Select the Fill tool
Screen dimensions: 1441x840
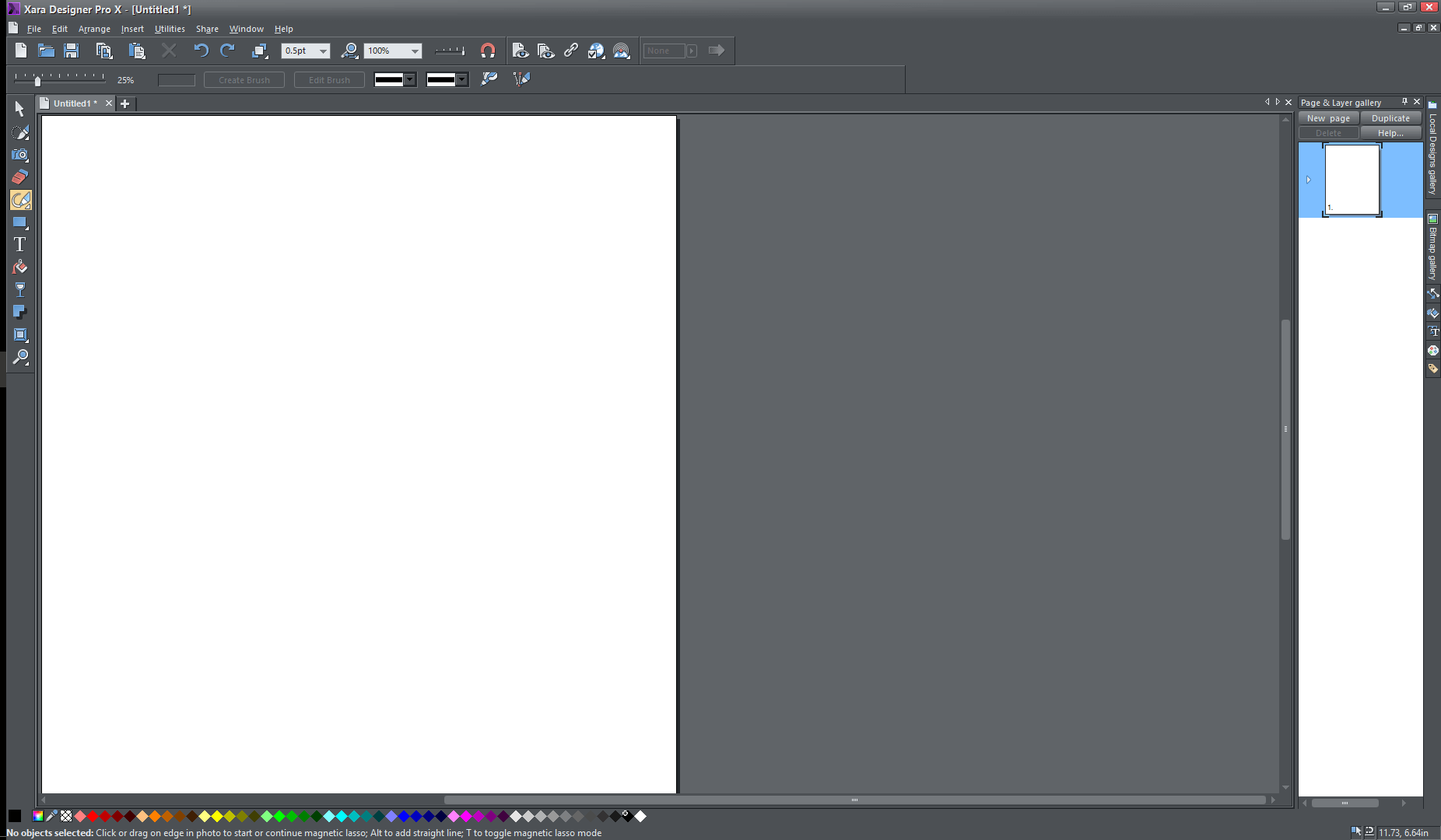(x=19, y=267)
